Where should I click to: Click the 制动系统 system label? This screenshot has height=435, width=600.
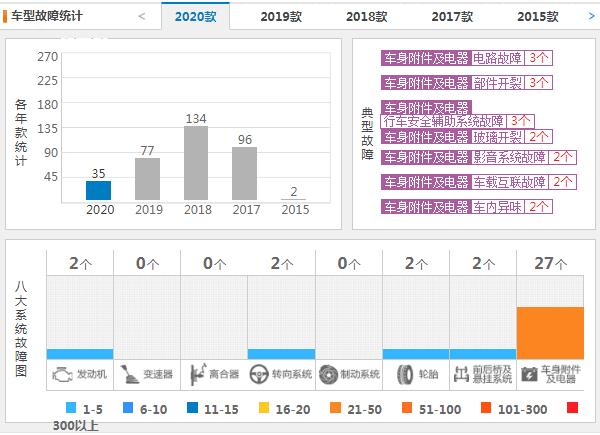360,374
